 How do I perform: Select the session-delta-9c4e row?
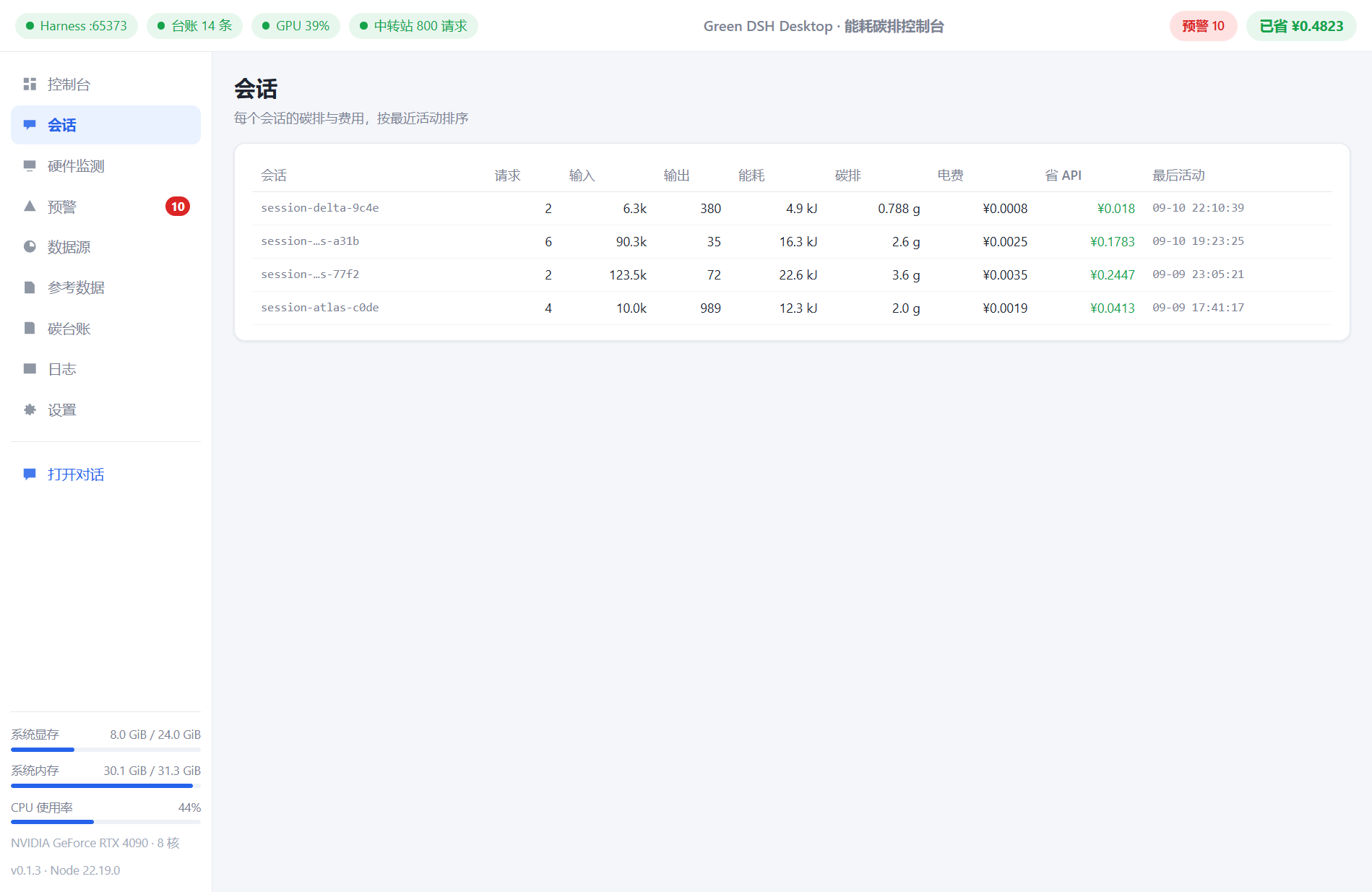point(792,208)
